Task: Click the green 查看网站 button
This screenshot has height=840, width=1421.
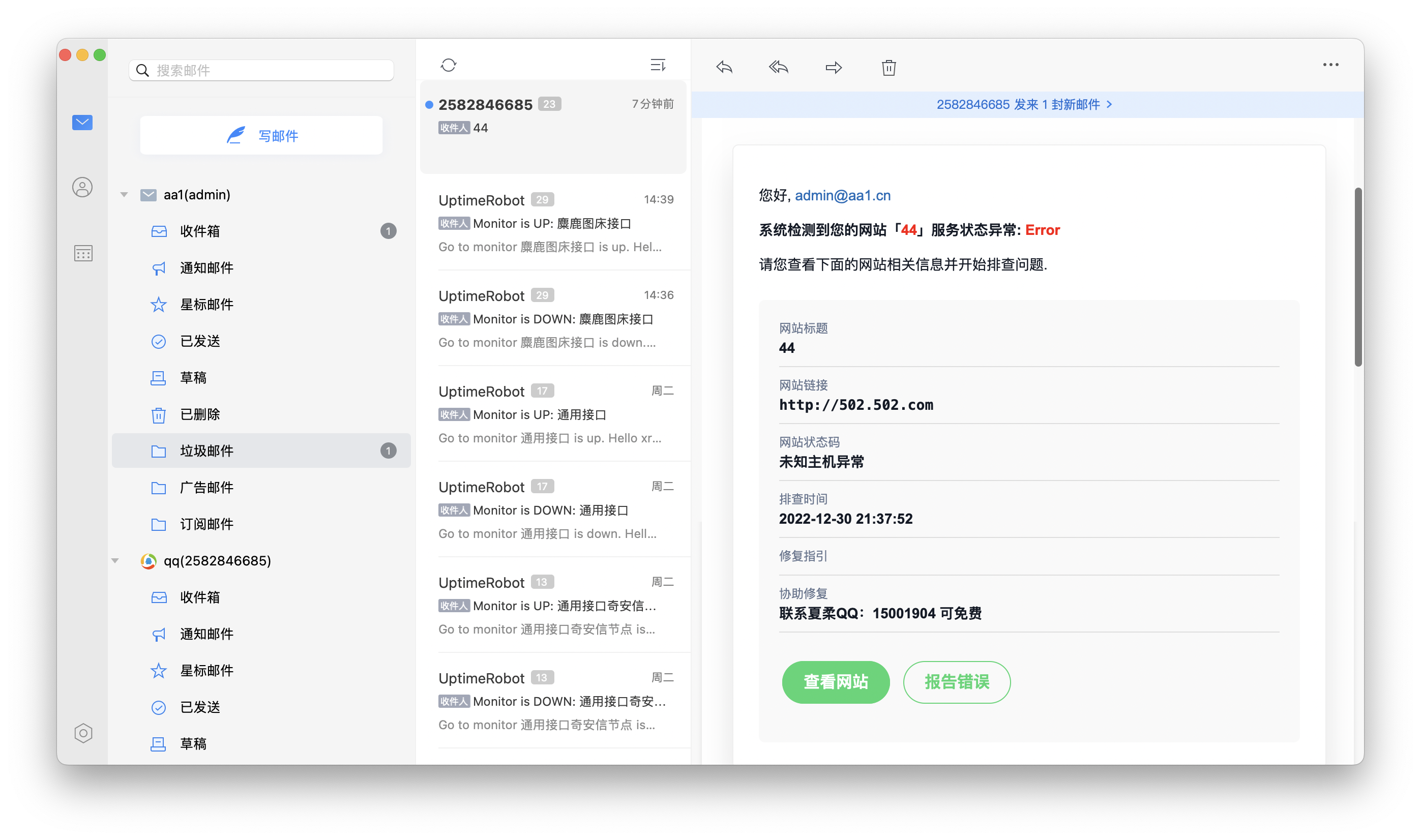Action: (x=835, y=682)
